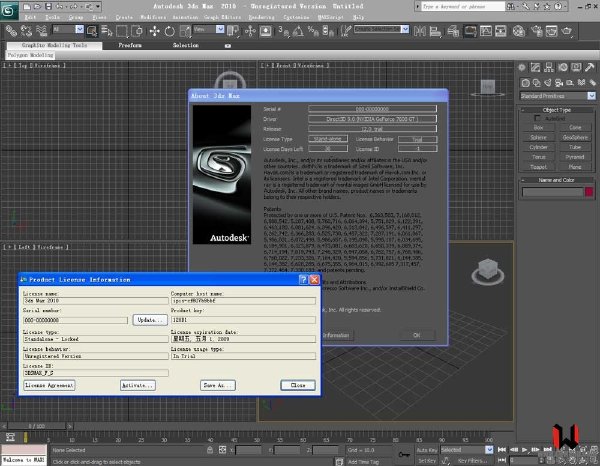This screenshot has height=466, width=600.
Task: Open the Select by Name tool
Action: (107, 31)
